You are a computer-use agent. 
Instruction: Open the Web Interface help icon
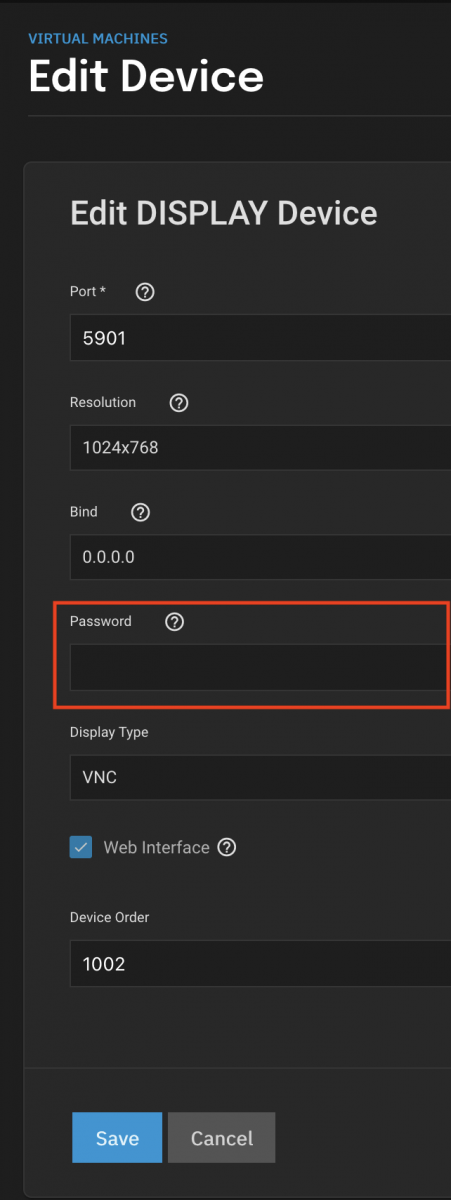[x=227, y=847]
